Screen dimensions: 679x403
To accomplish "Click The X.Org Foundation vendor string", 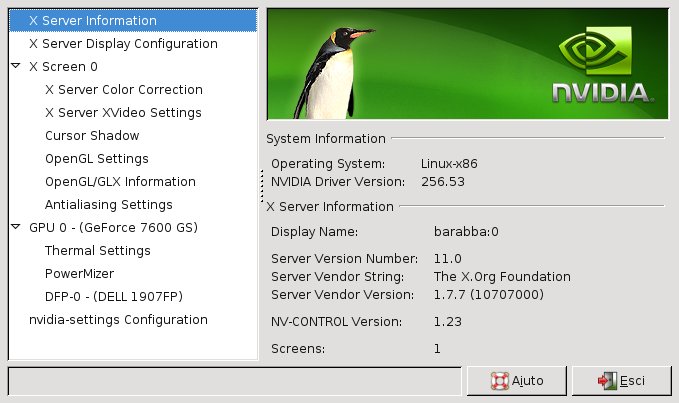I will (x=502, y=277).
